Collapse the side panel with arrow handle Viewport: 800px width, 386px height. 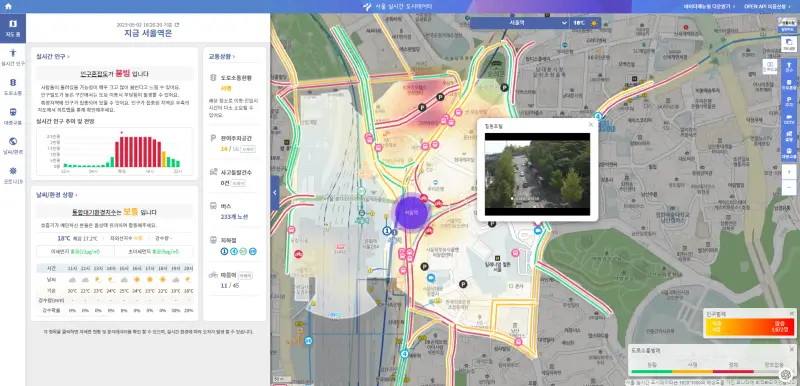pos(274,193)
